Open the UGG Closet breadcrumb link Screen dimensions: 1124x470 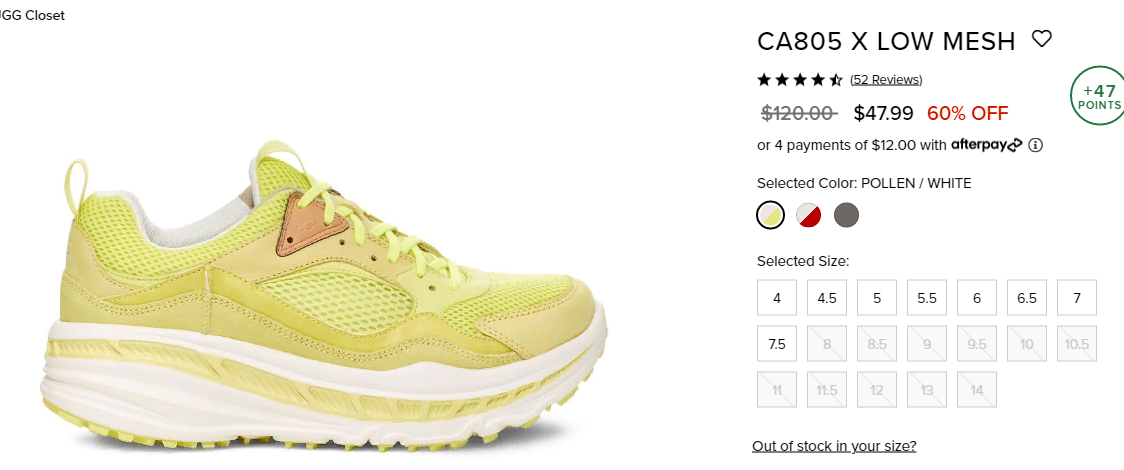32,15
